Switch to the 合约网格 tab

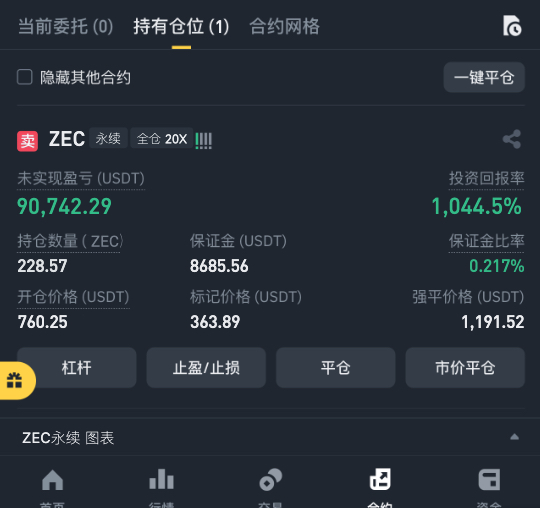(x=284, y=27)
